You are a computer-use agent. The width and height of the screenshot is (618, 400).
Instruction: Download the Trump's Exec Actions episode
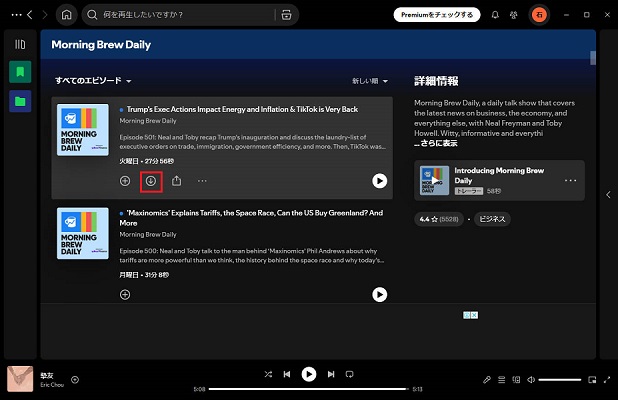[151, 181]
